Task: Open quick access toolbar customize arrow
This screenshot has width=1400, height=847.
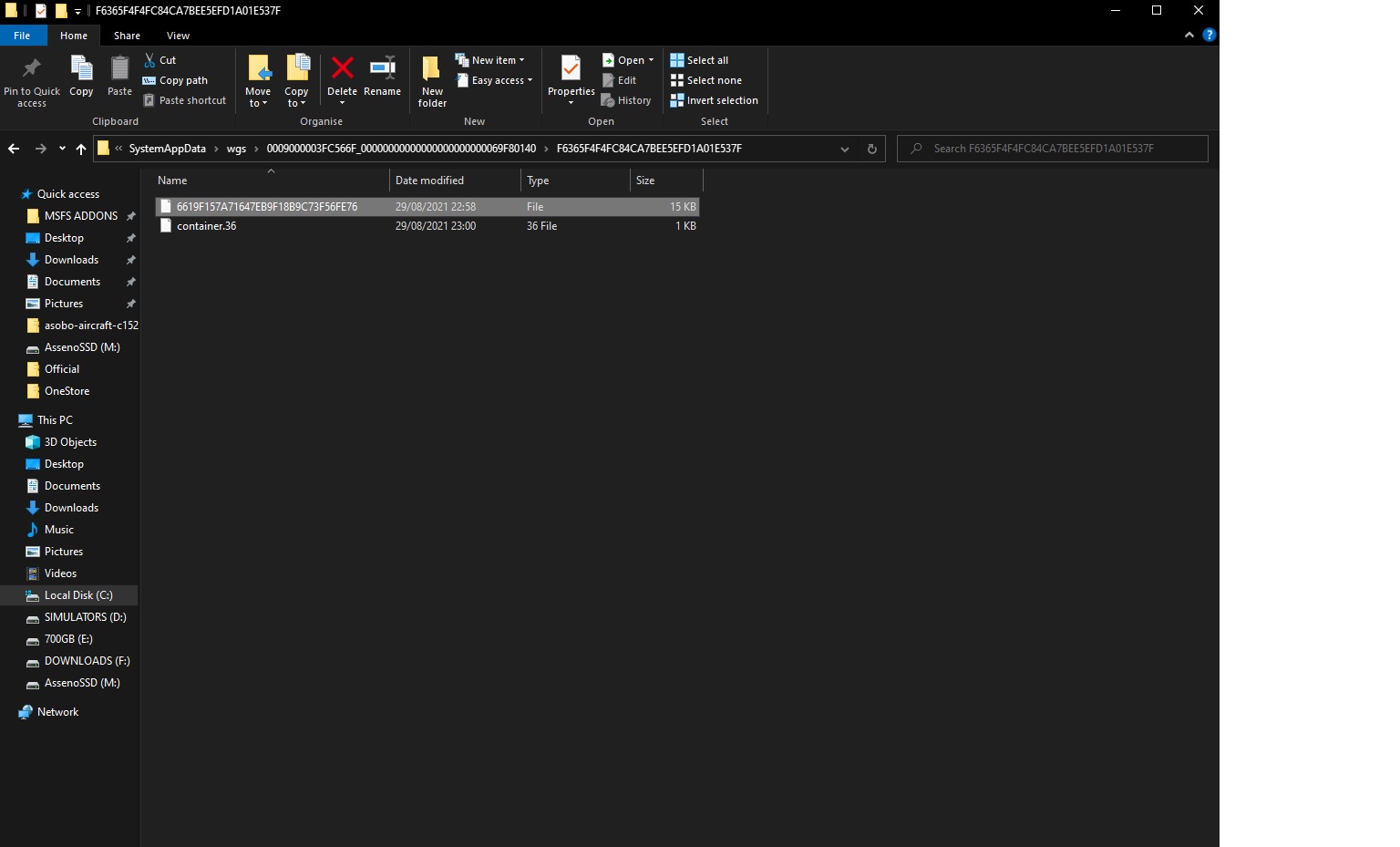Action: (x=77, y=11)
